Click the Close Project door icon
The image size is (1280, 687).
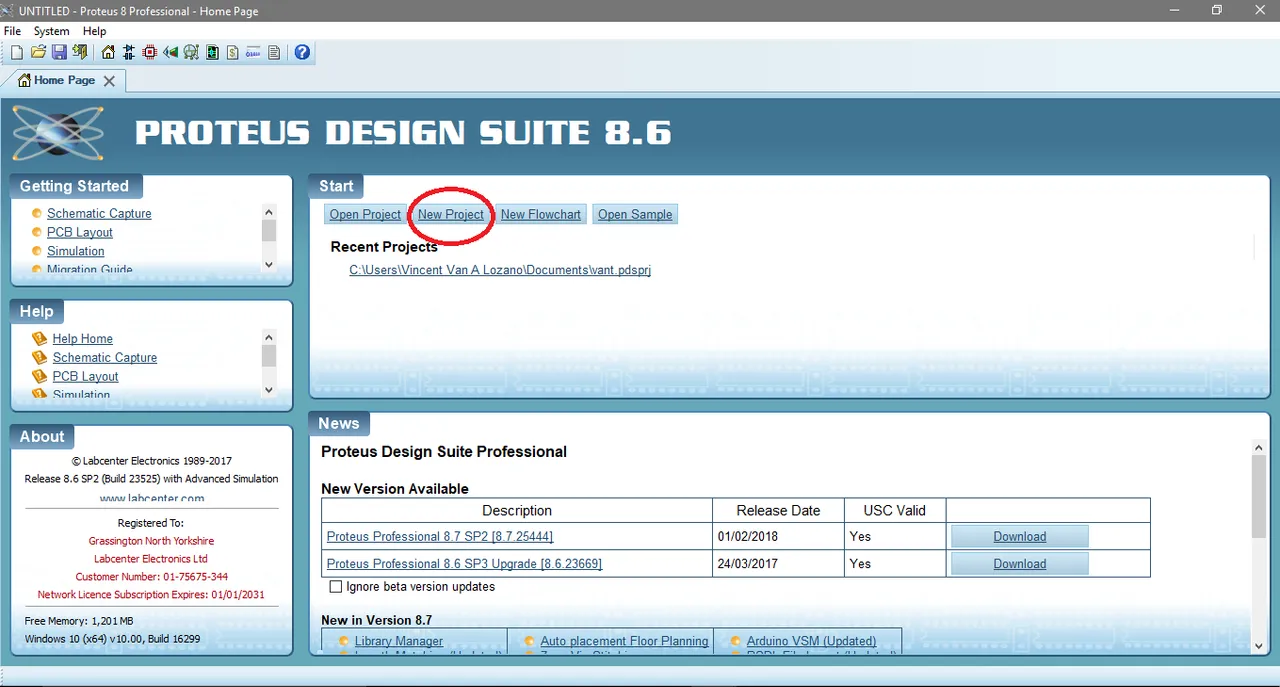click(80, 52)
